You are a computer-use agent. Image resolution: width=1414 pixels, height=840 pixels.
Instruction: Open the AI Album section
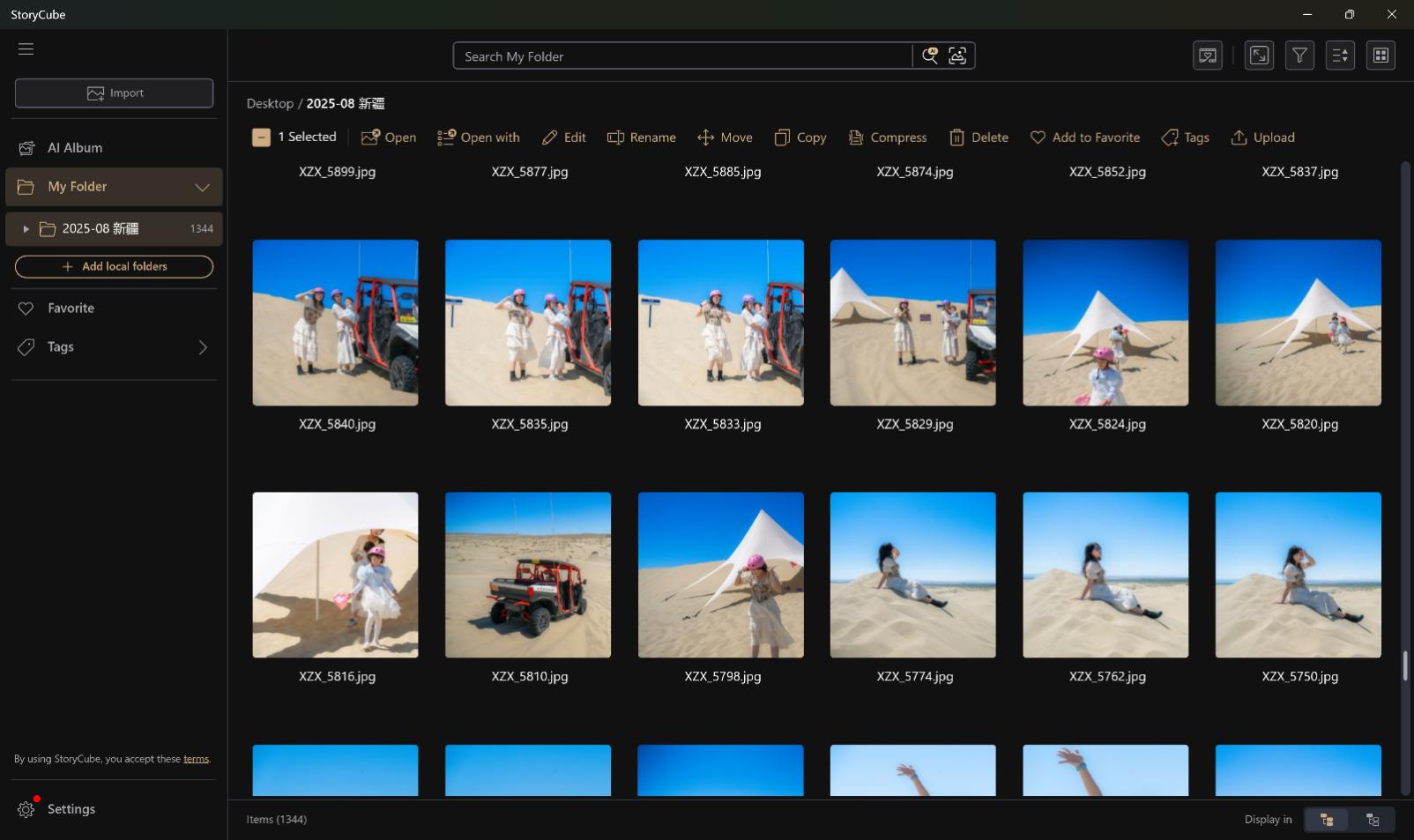[75, 148]
